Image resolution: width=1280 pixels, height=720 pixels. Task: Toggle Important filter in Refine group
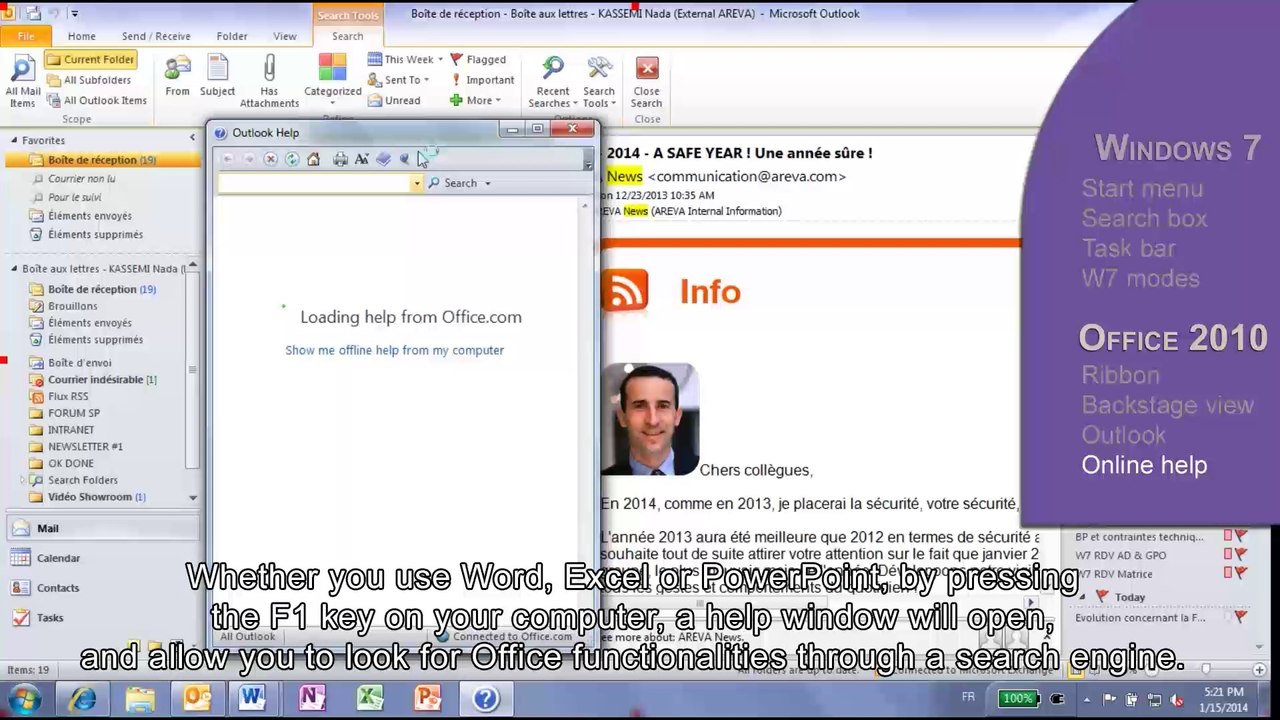tap(482, 80)
